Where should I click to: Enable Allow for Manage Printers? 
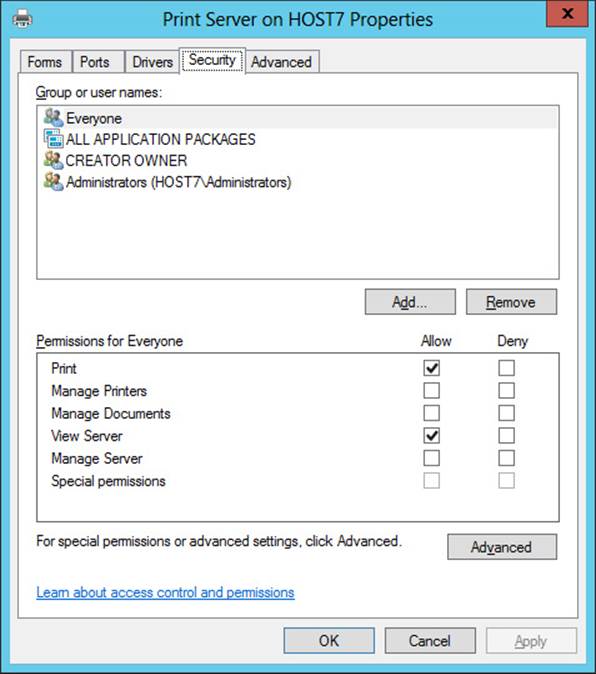click(x=431, y=391)
